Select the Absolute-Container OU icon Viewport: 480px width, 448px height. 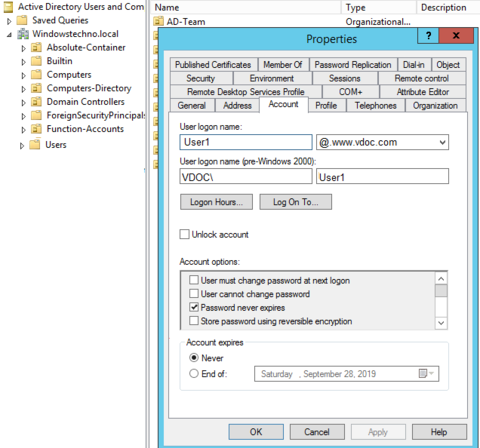click(36, 48)
